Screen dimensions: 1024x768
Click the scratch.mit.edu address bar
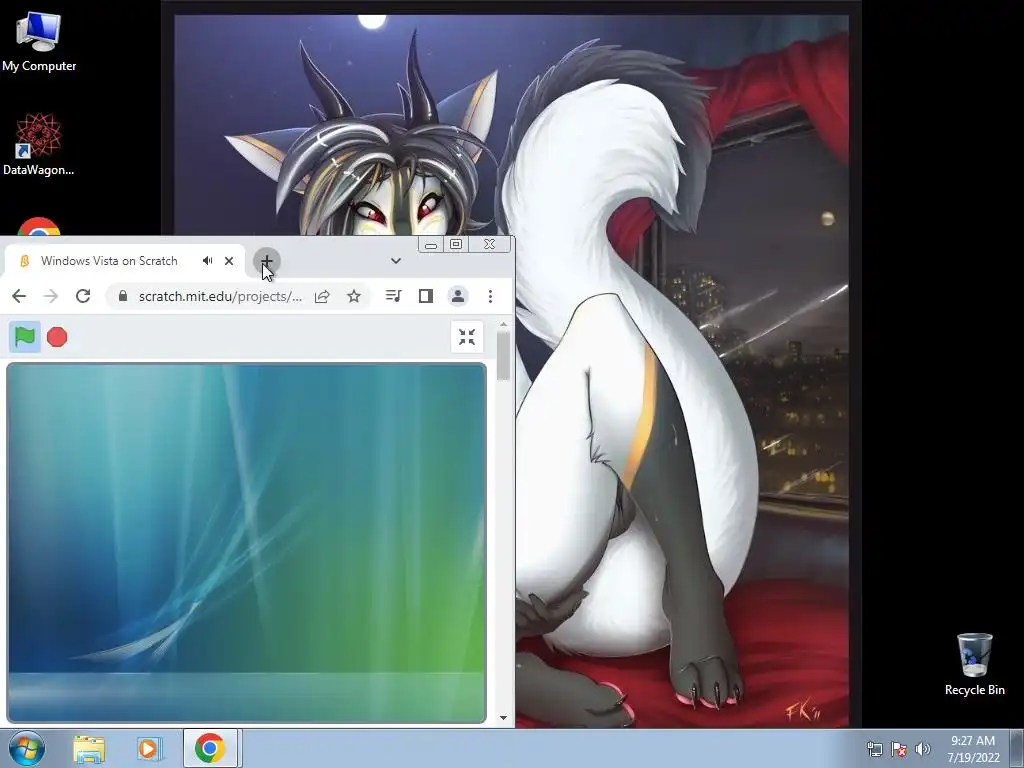pos(220,296)
